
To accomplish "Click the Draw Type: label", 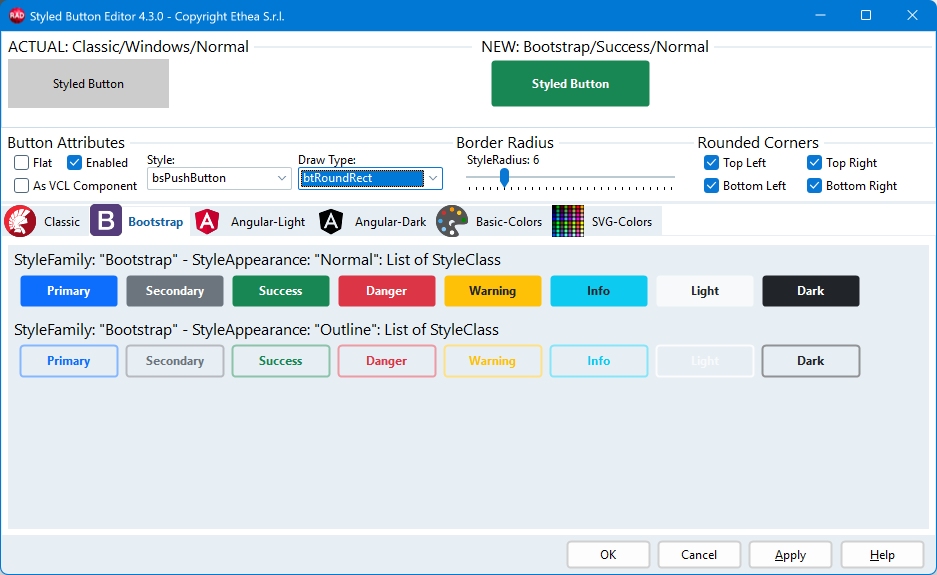I will [327, 160].
